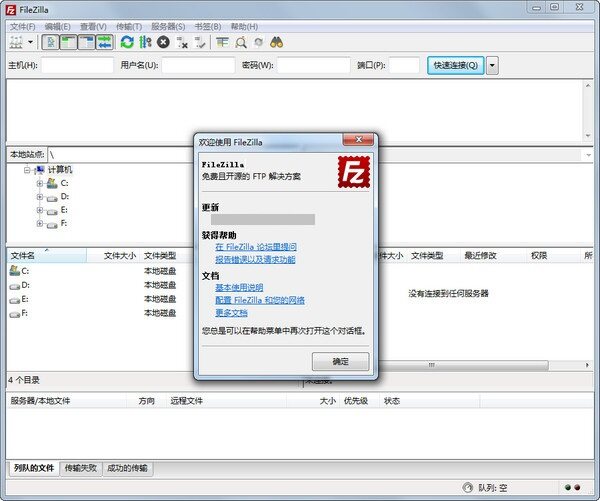This screenshot has height=501, width=600.
Task: Focus the 密码(W) password field
Action: (x=314, y=65)
